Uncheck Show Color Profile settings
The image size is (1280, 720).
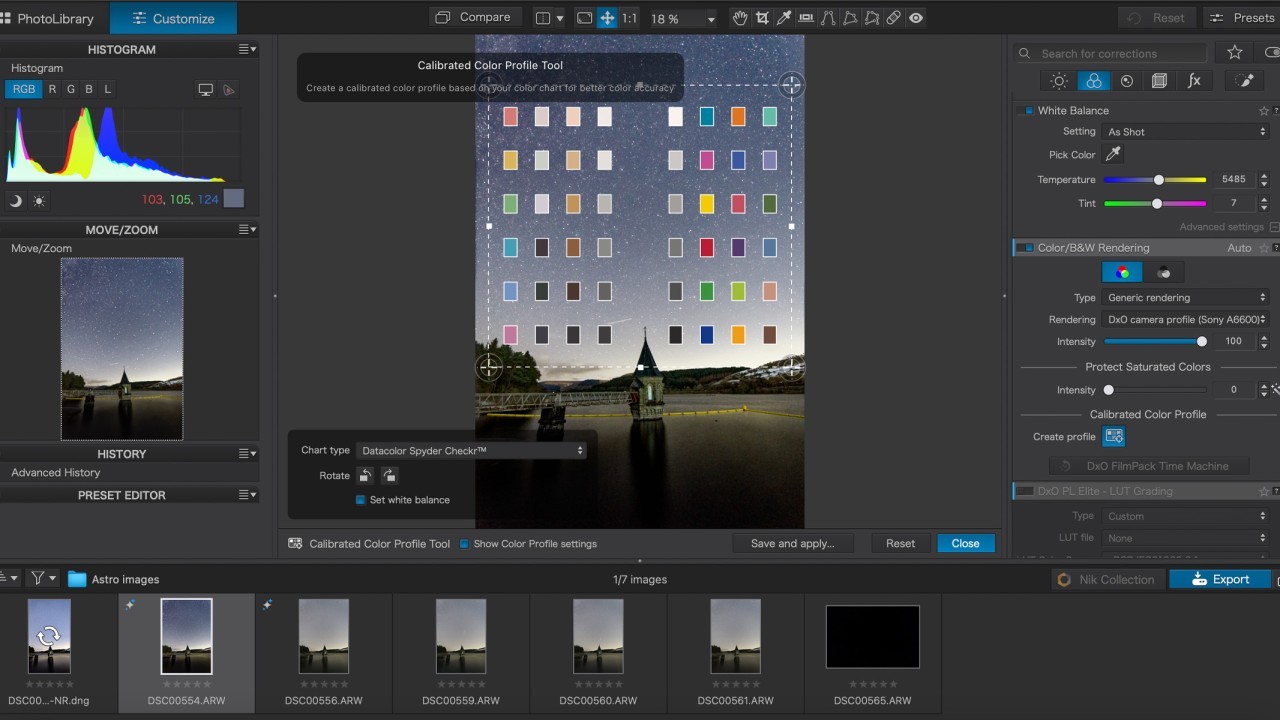point(464,544)
